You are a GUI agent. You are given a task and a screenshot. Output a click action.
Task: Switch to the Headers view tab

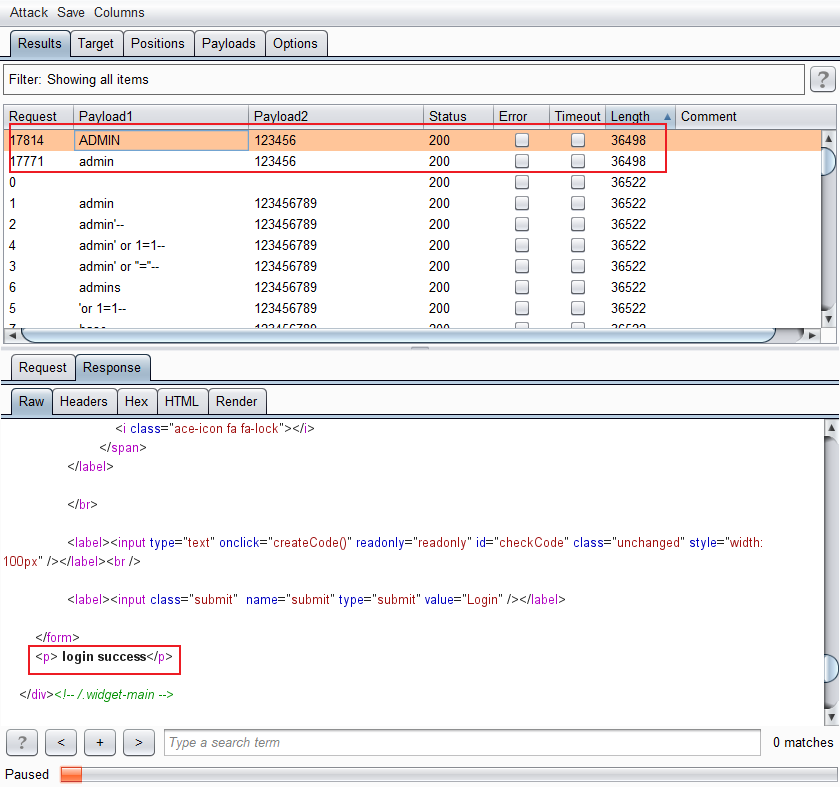click(x=83, y=401)
